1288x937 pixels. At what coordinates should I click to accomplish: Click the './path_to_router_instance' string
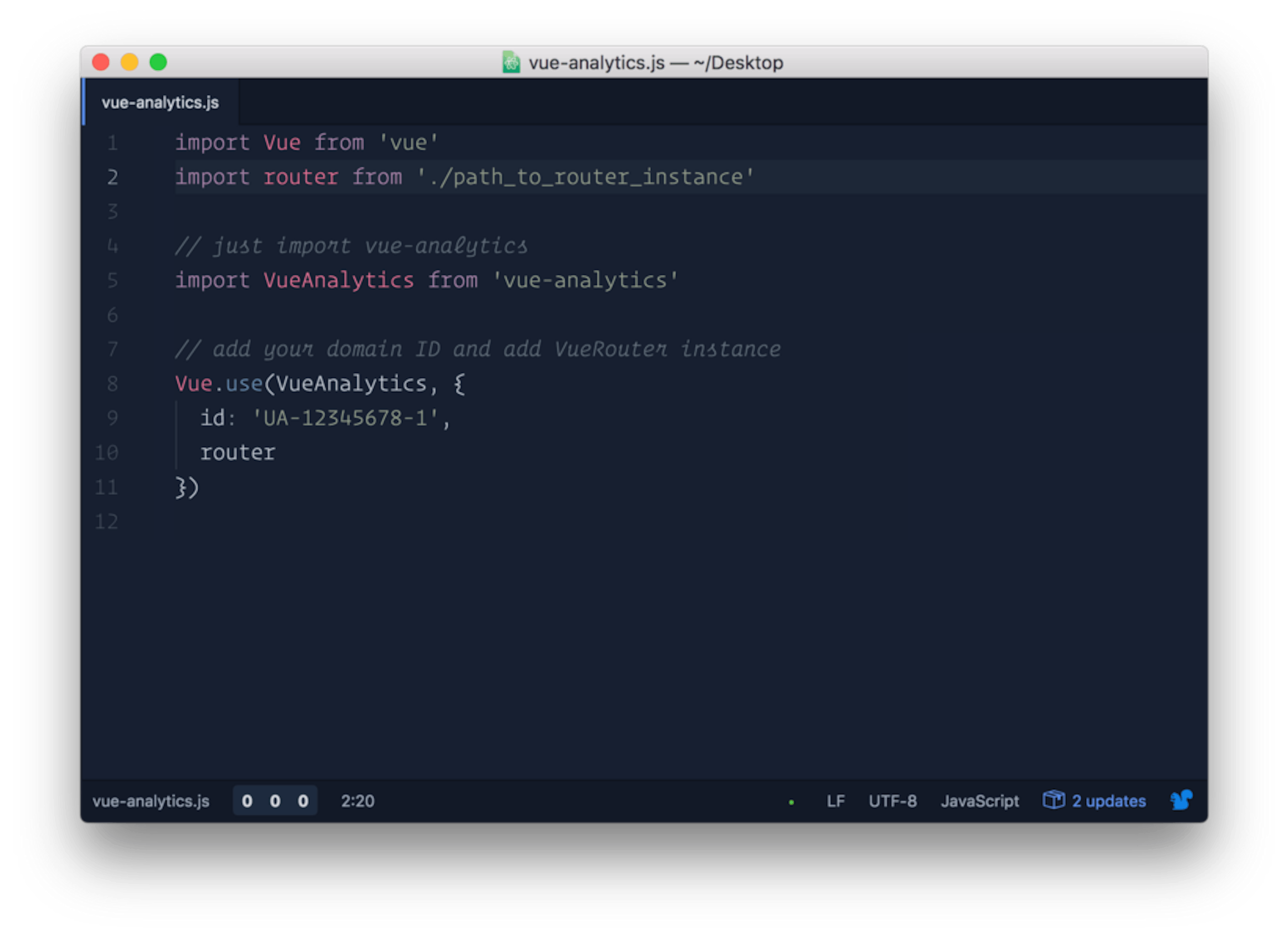point(585,177)
